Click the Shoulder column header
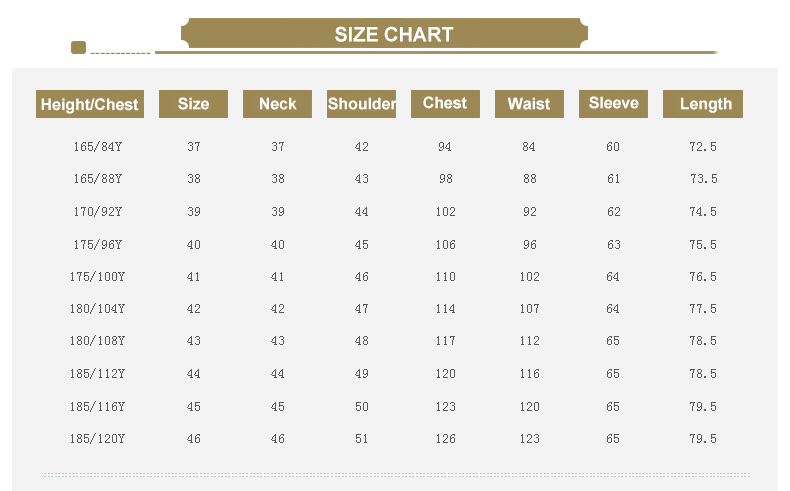Viewport: 790px width, 491px height. pos(361,104)
